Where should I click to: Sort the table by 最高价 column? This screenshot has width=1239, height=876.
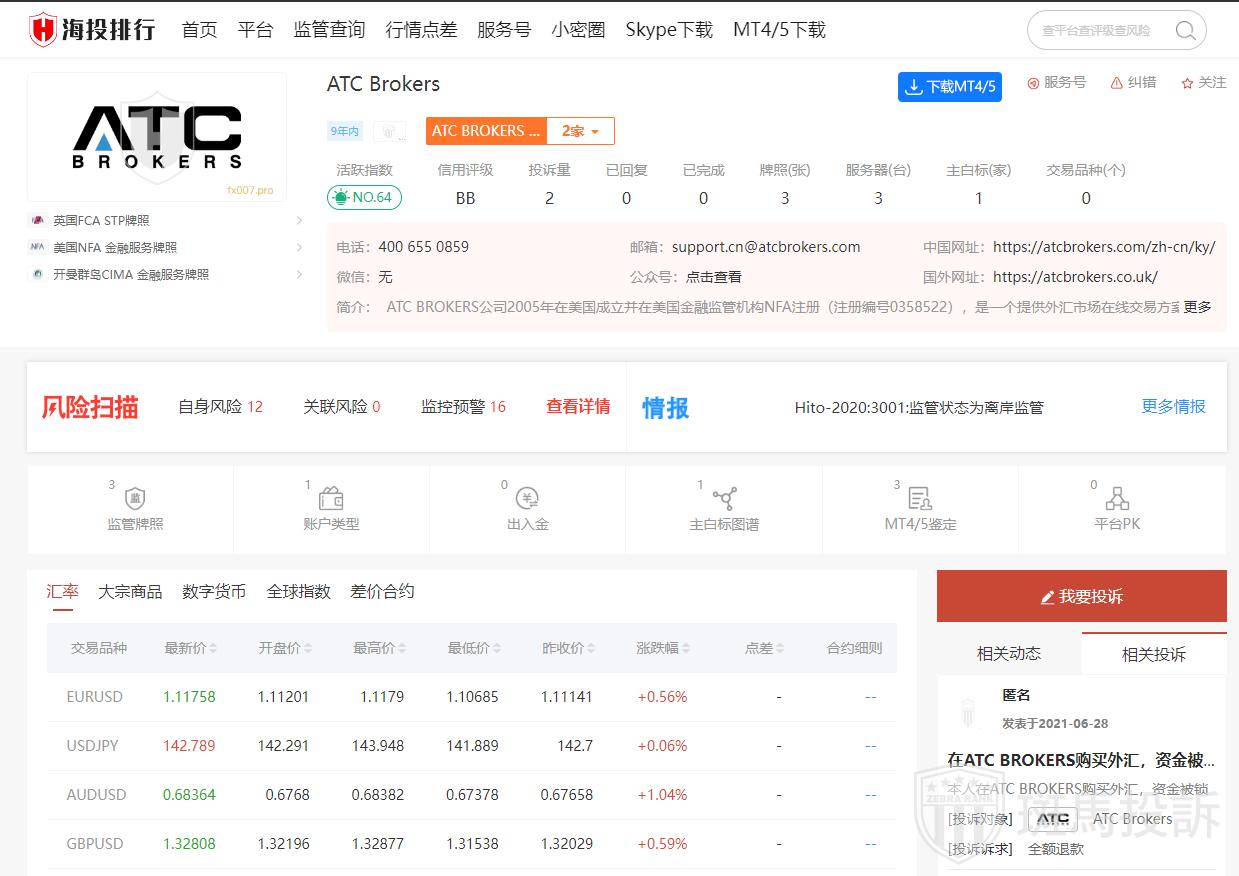(x=402, y=648)
